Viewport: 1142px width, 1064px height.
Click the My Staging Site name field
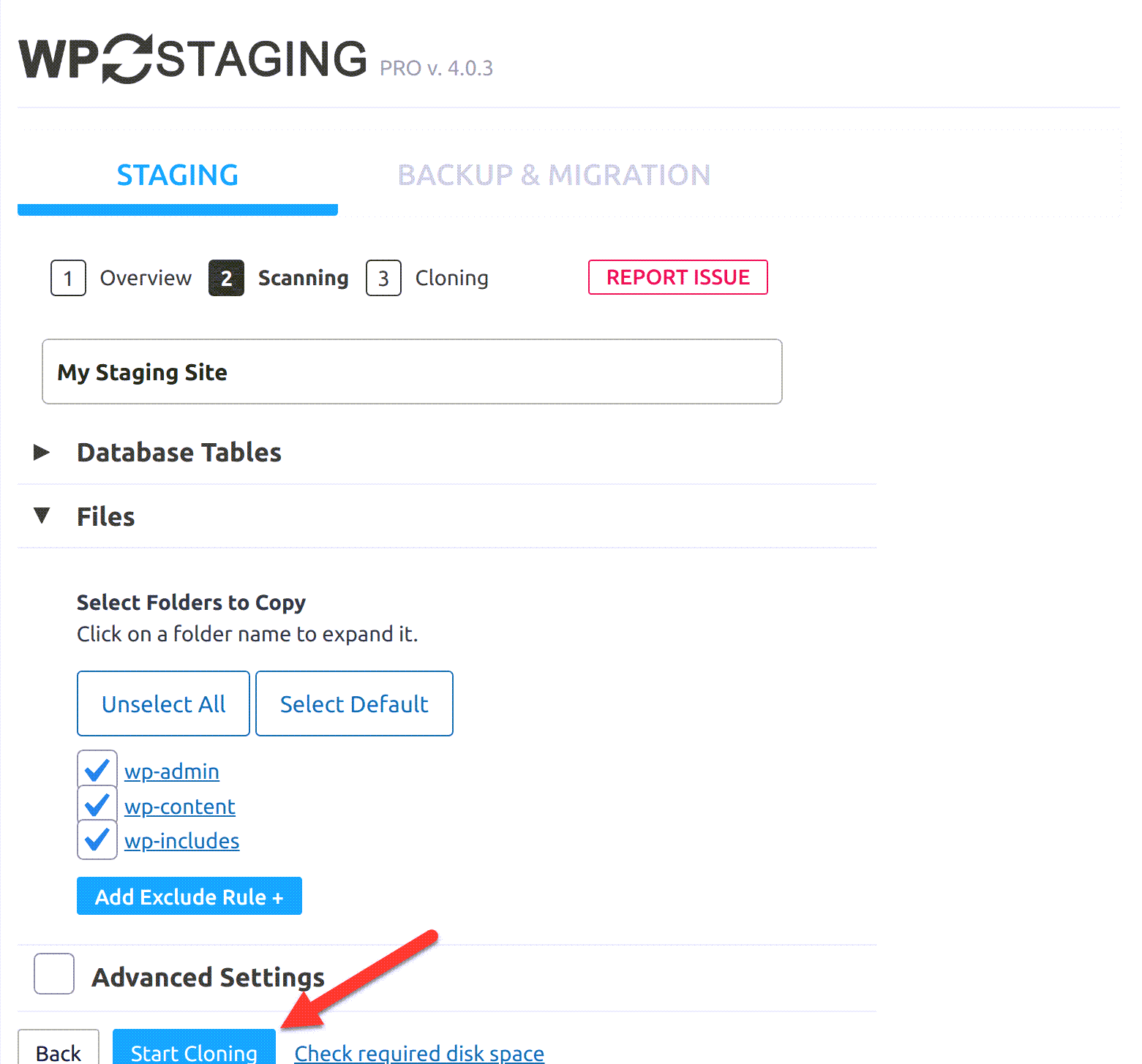(x=411, y=371)
